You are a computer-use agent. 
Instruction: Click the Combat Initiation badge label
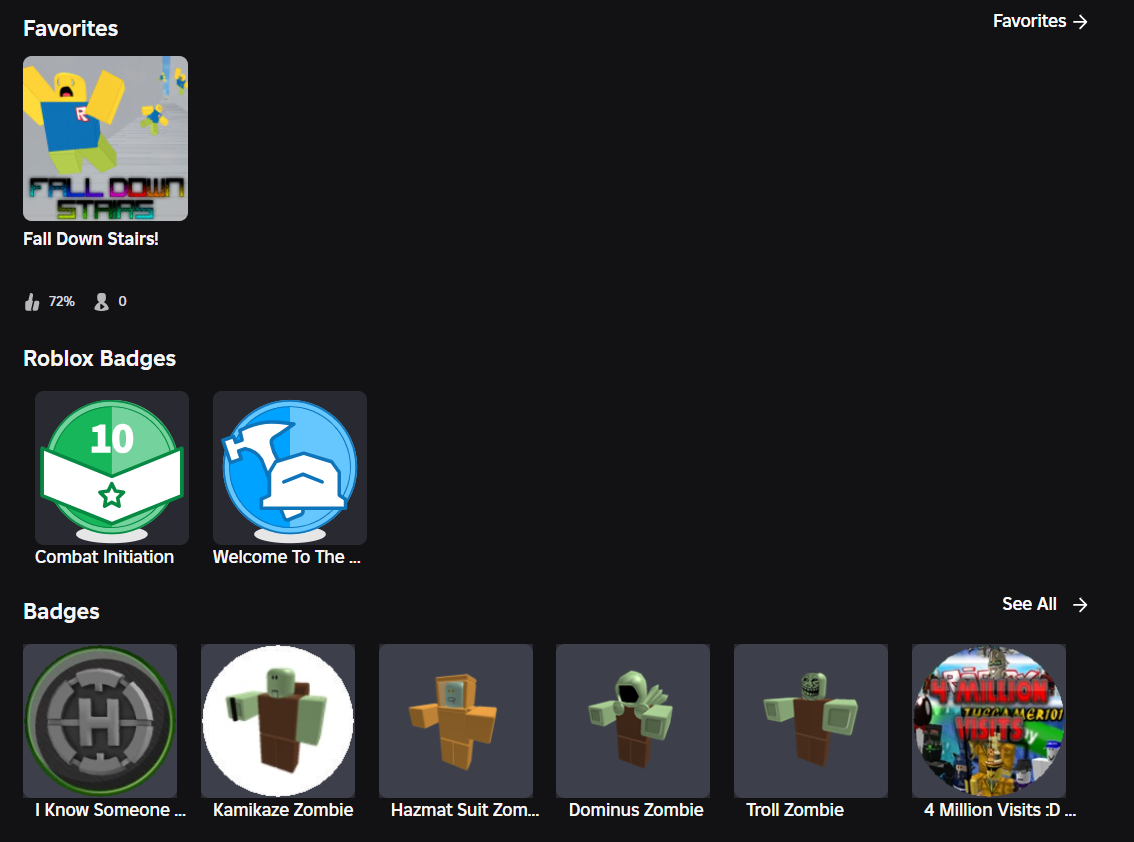coord(105,557)
